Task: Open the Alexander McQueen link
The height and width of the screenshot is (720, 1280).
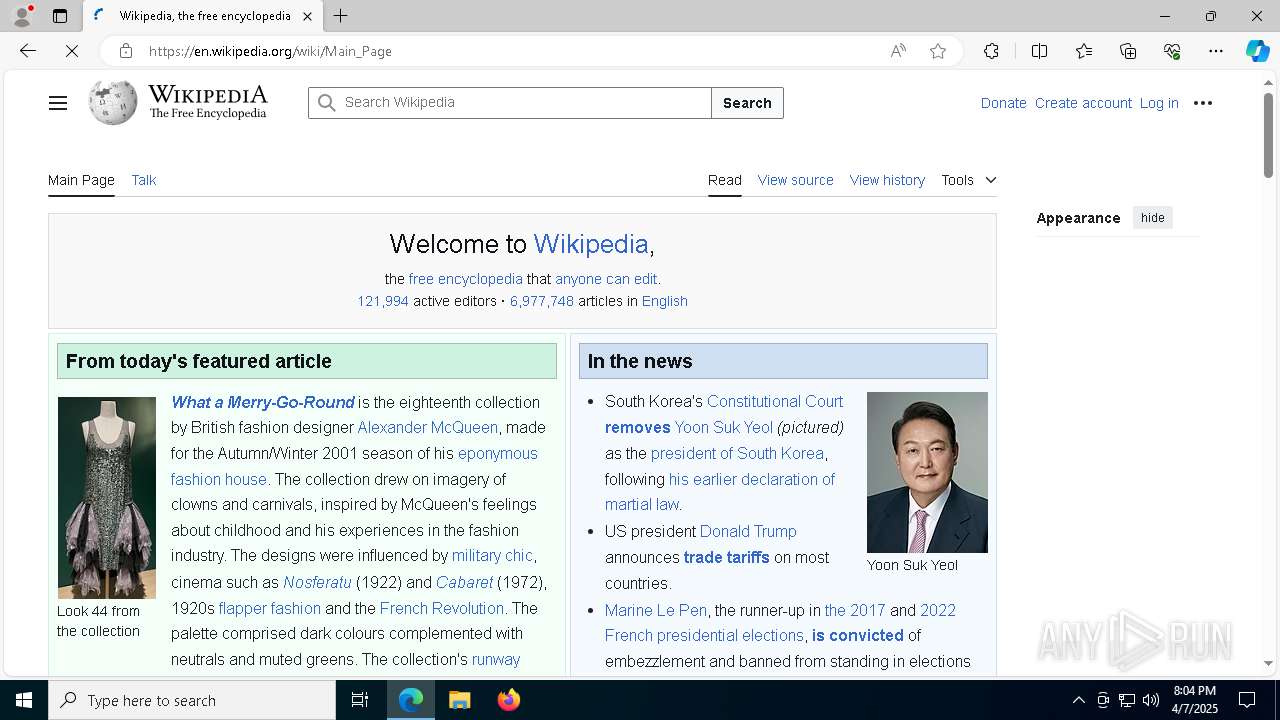Action: (428, 427)
